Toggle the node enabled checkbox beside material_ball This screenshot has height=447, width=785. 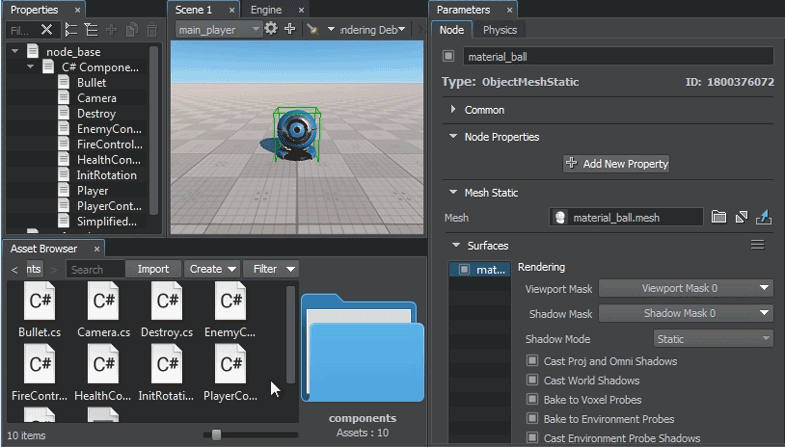click(x=448, y=56)
